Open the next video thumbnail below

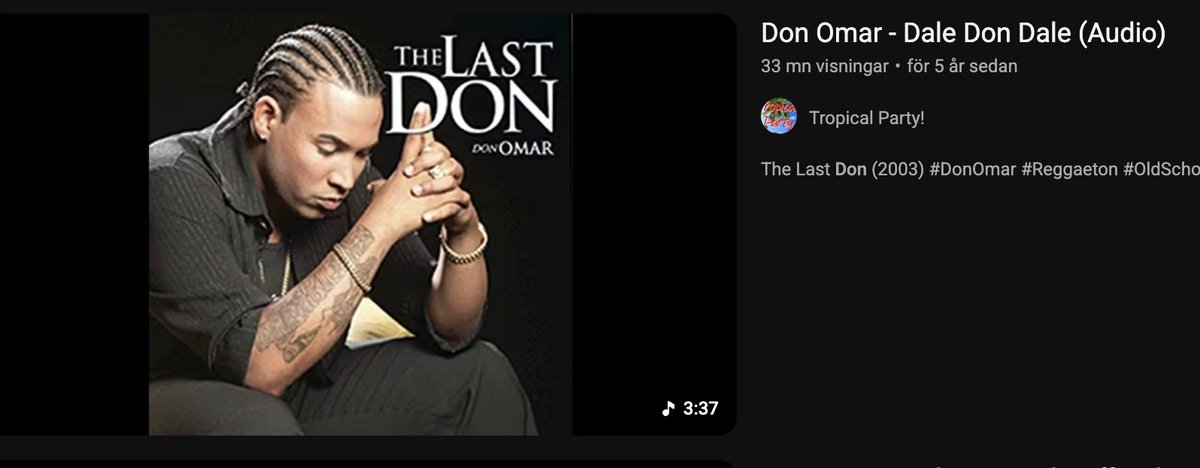pos(368,463)
